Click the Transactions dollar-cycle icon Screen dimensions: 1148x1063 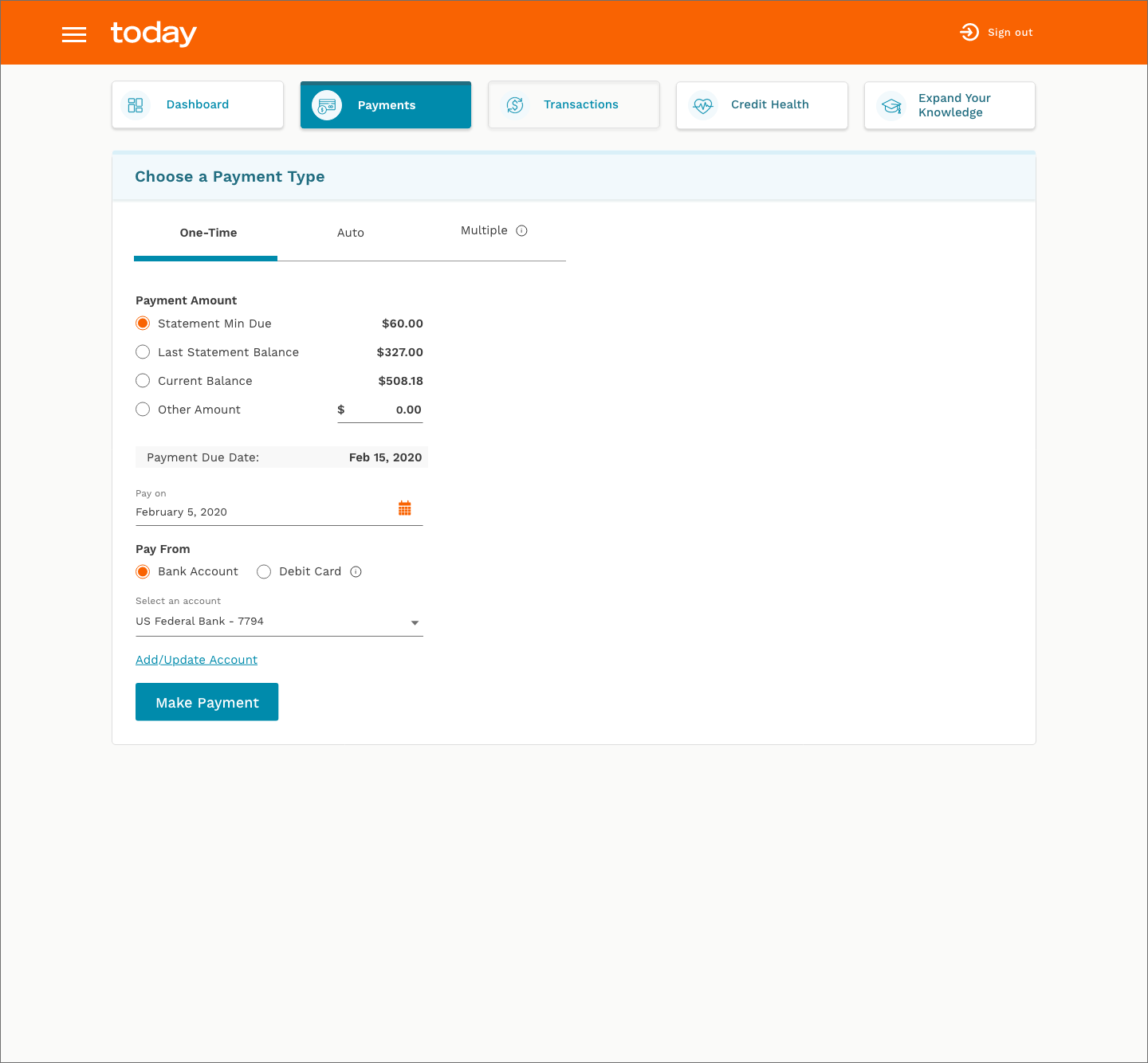coord(515,104)
